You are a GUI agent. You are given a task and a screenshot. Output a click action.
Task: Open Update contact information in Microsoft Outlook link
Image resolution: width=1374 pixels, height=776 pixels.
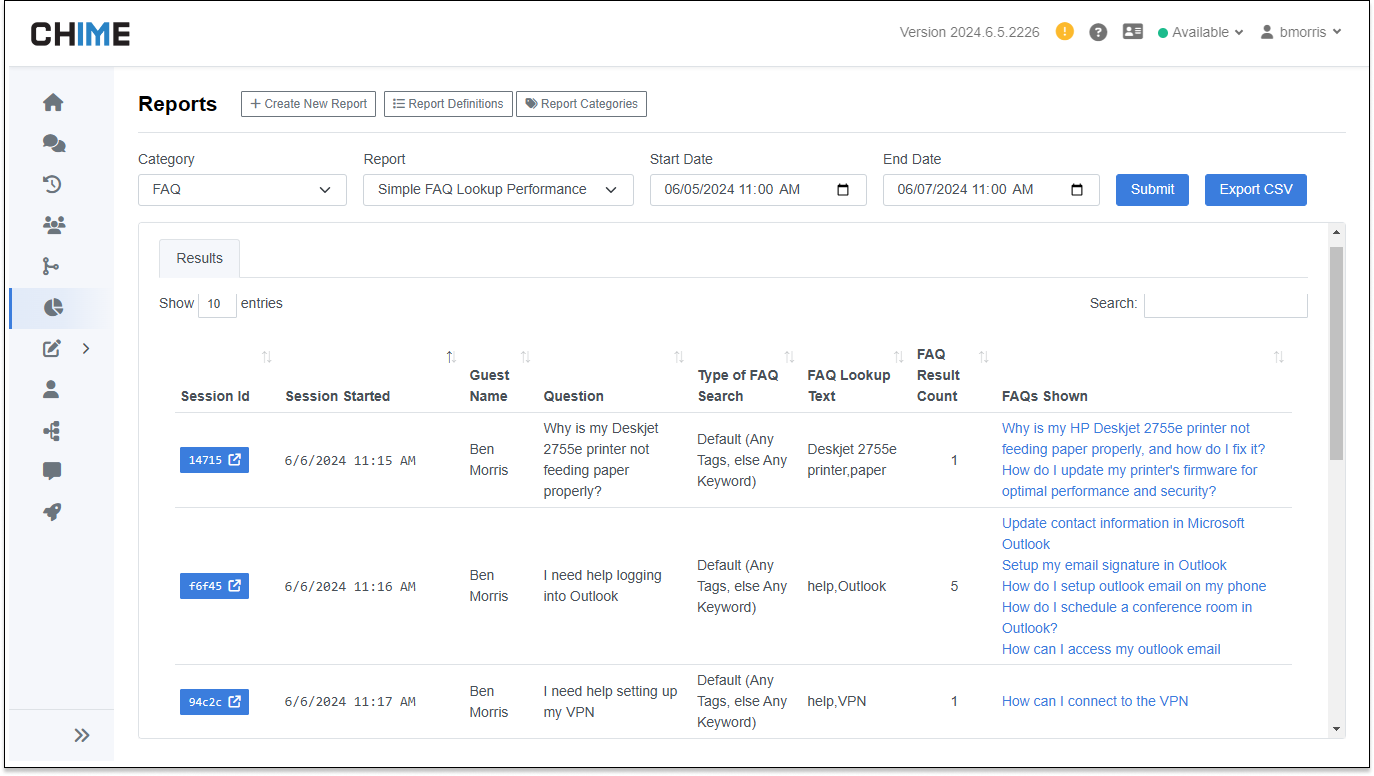(1123, 534)
